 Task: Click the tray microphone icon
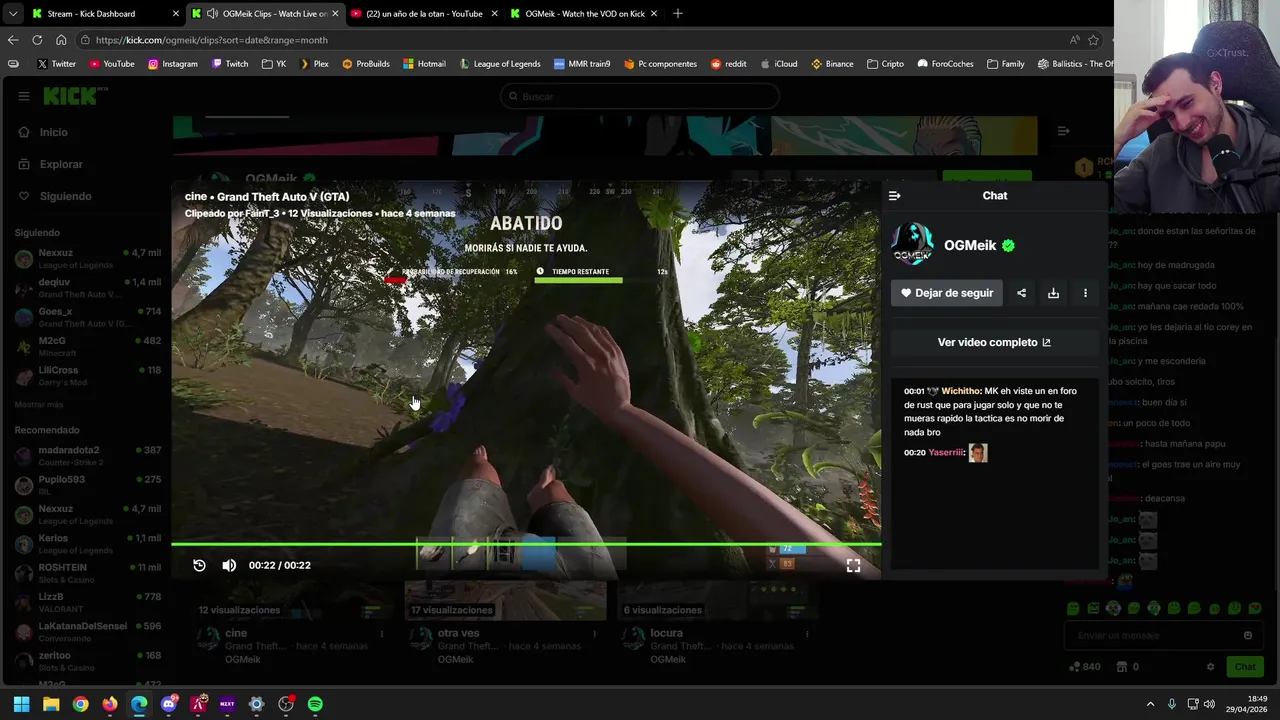1172,704
